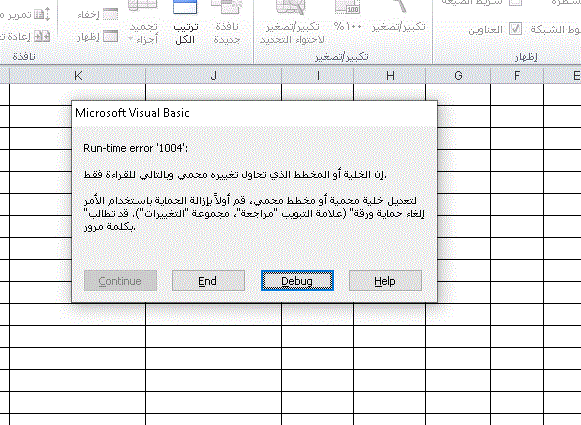Viewport: 581px width, 425px height.
Task: Select column J header
Action: point(213,76)
